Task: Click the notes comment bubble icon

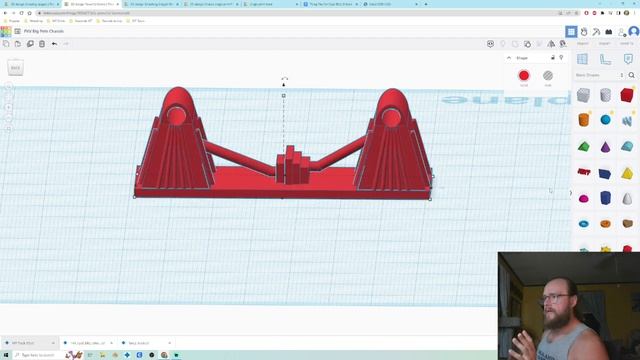Action: click(x=490, y=44)
